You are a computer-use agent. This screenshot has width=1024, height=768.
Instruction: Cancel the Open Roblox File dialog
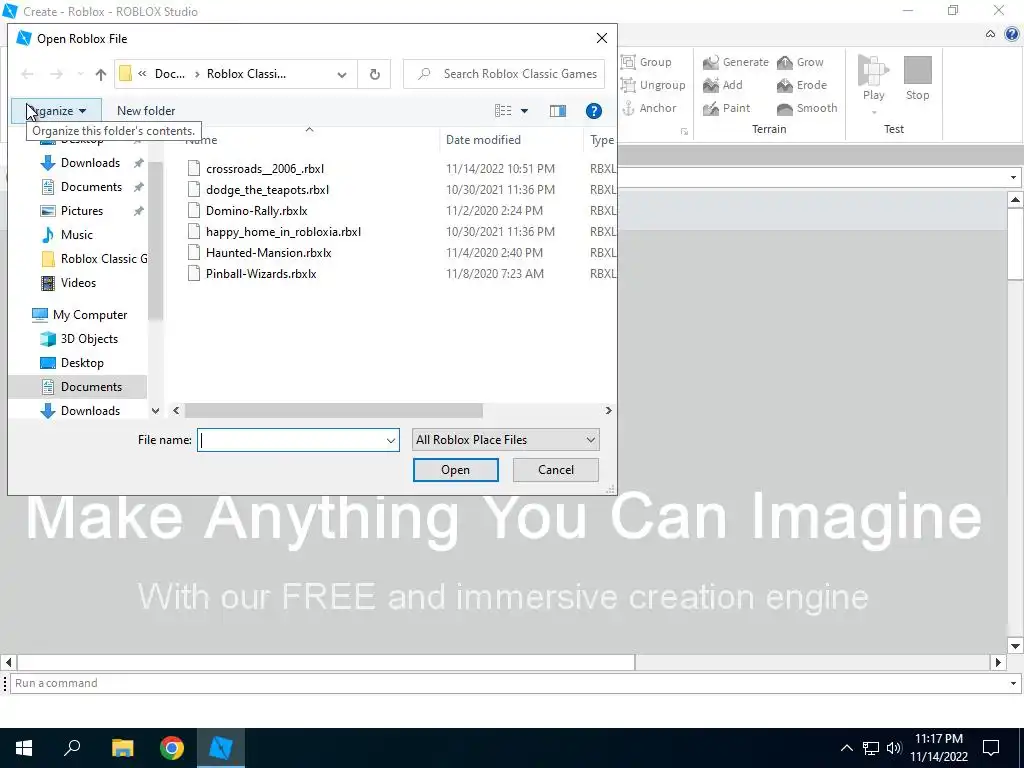click(x=556, y=470)
